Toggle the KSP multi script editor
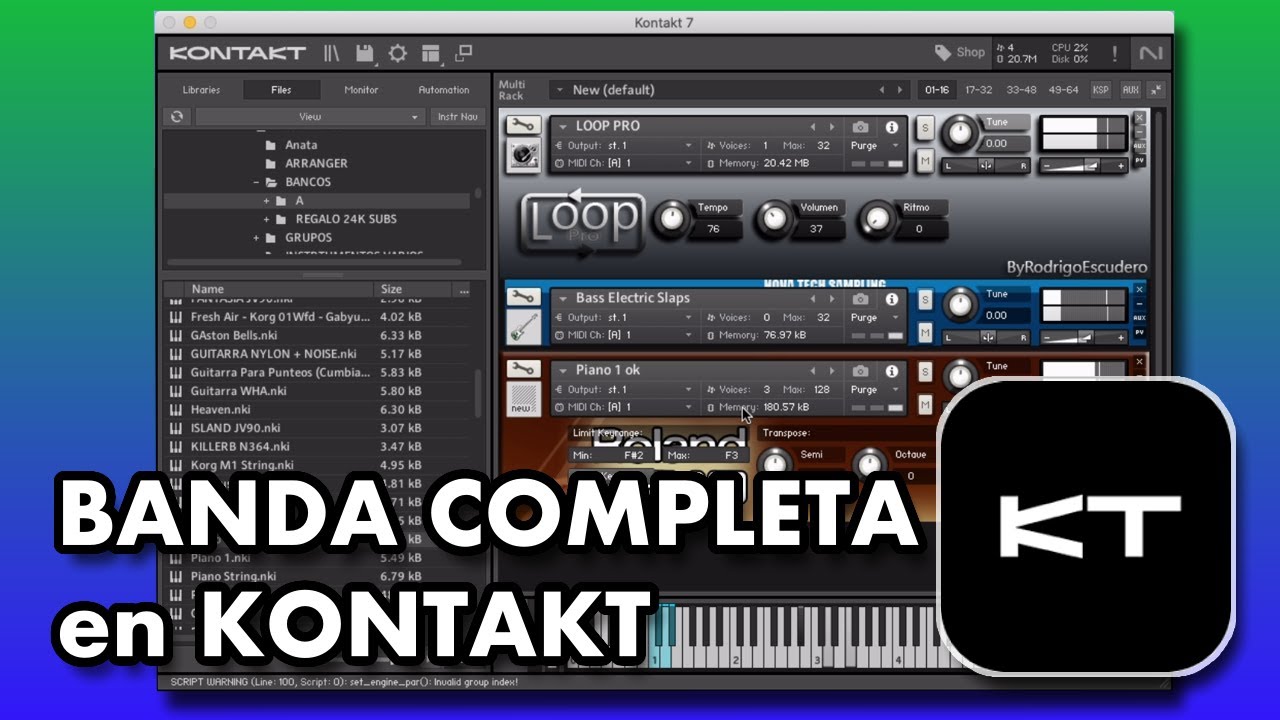Viewport: 1280px width, 720px height. [x=1101, y=90]
